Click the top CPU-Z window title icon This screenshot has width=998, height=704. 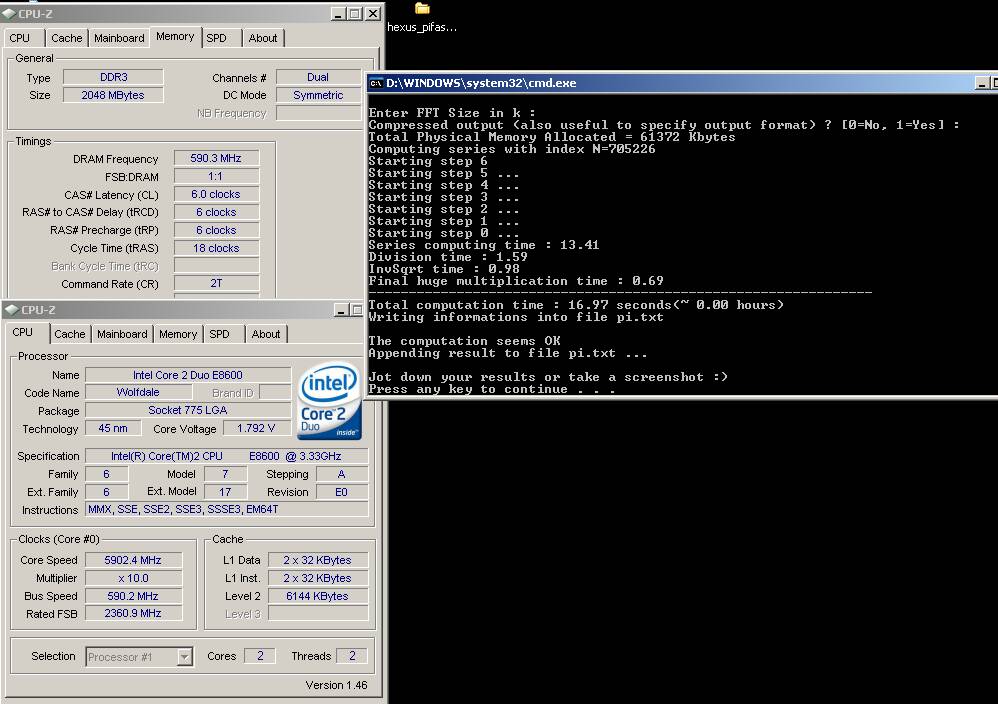point(9,13)
